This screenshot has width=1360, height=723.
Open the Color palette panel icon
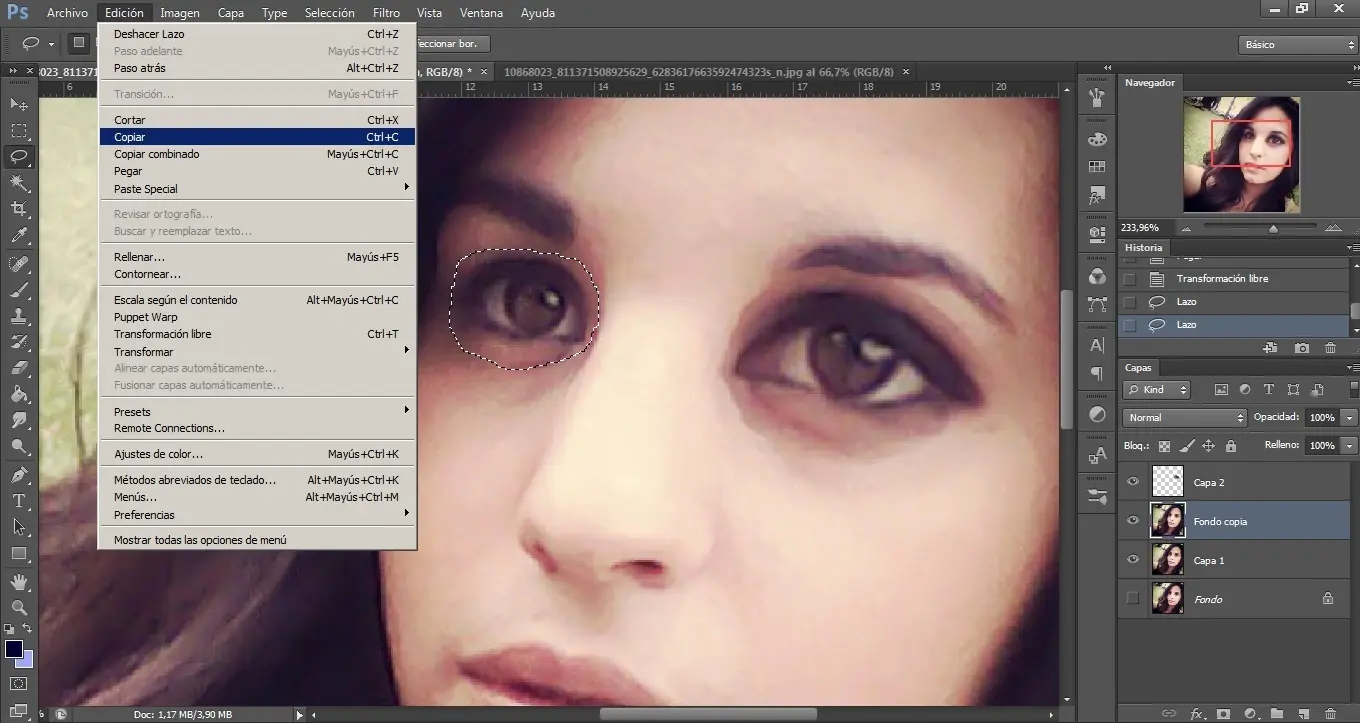pos(1097,139)
